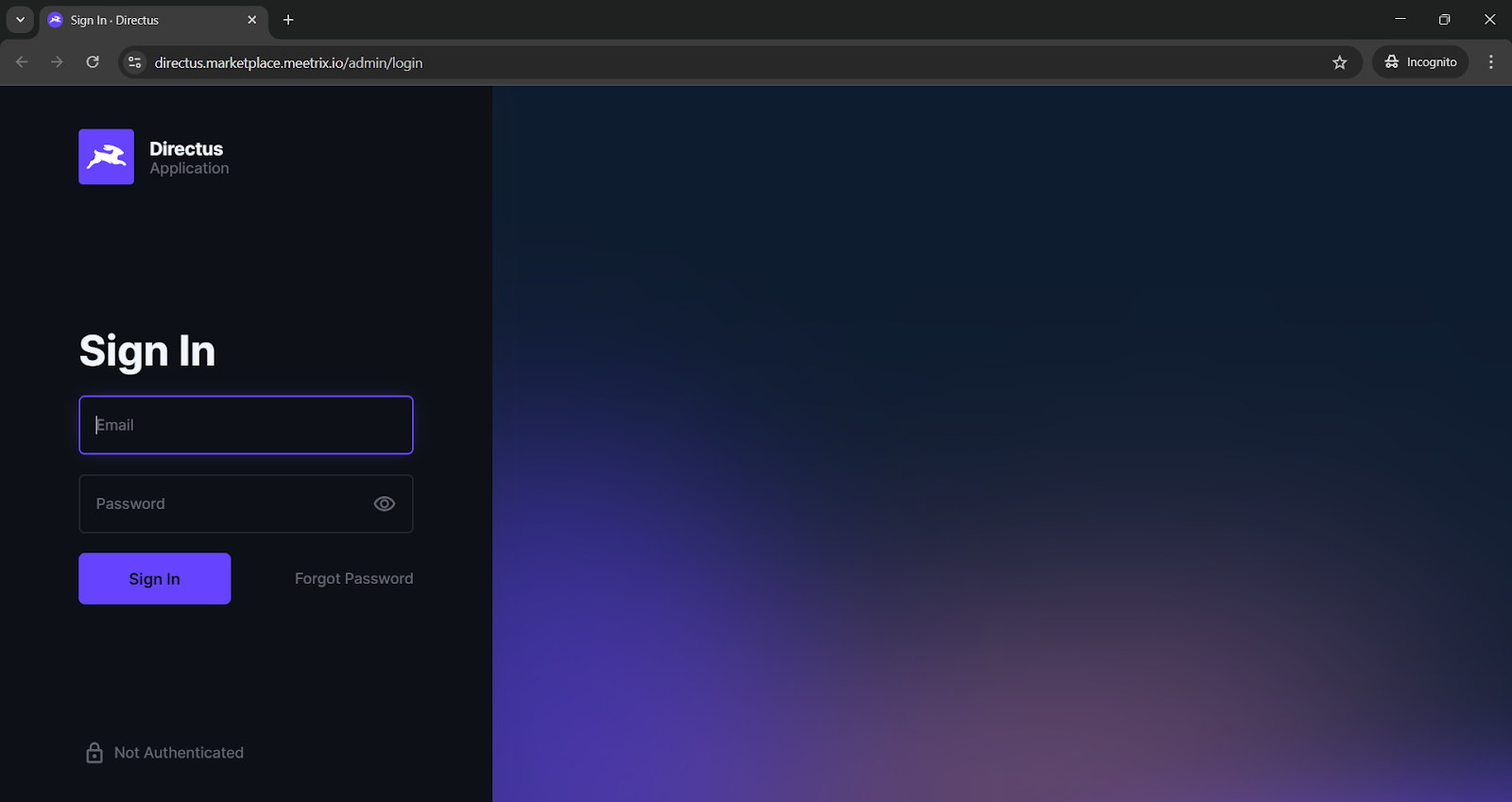This screenshot has height=802, width=1512.
Task: Open a new browser tab
Action: coord(288,20)
